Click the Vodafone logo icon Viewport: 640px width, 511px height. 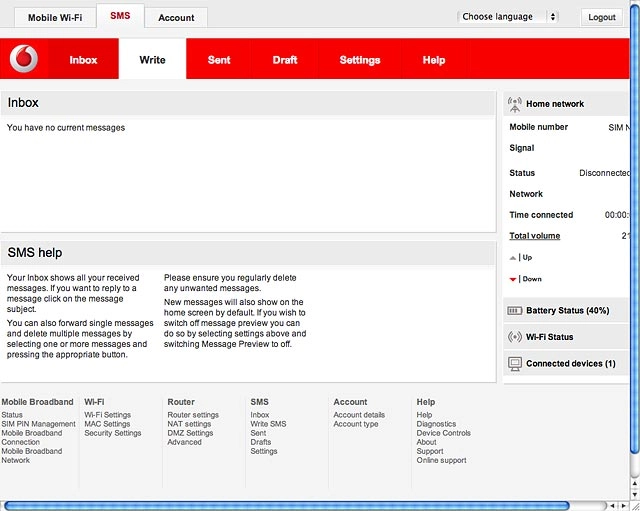pyautogui.click(x=24, y=59)
